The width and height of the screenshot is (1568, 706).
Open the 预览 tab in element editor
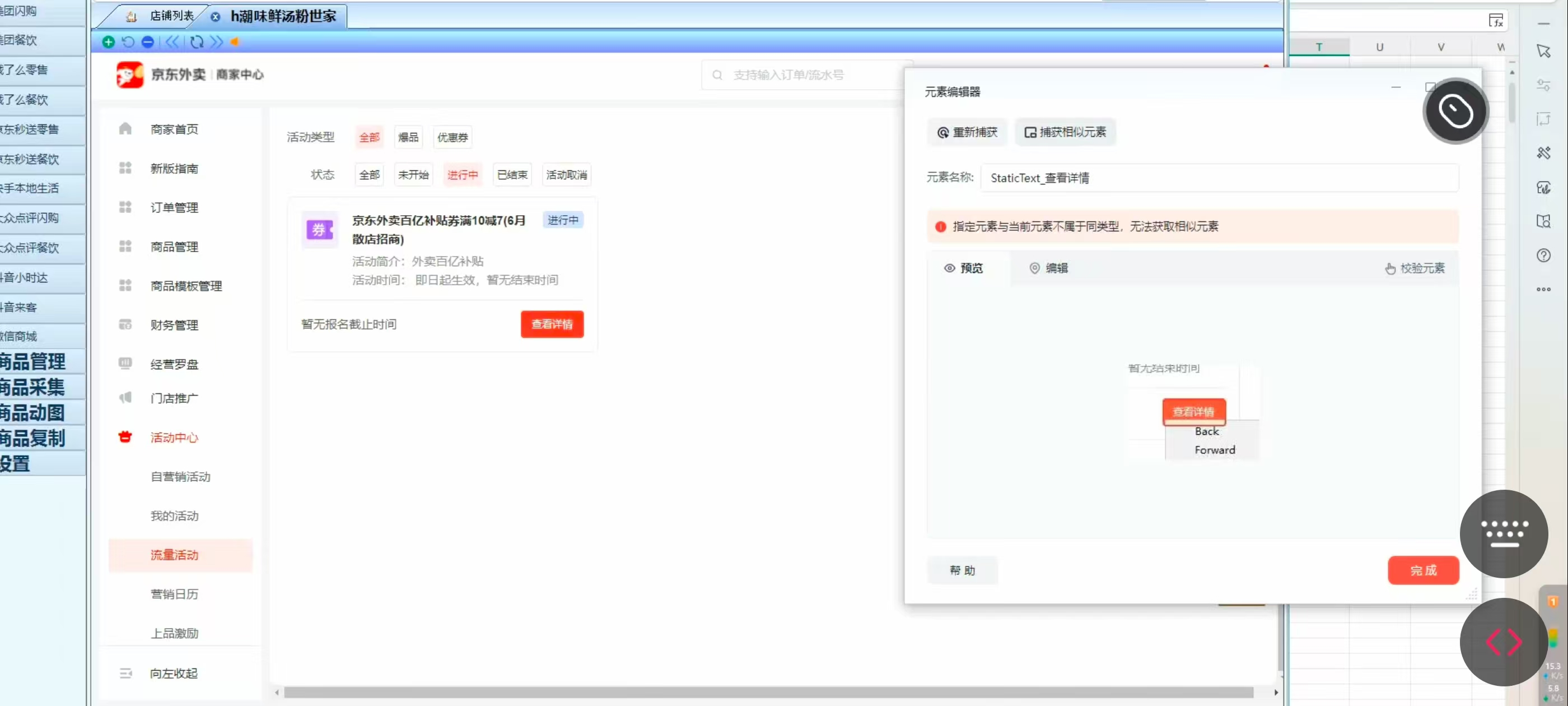pos(964,268)
